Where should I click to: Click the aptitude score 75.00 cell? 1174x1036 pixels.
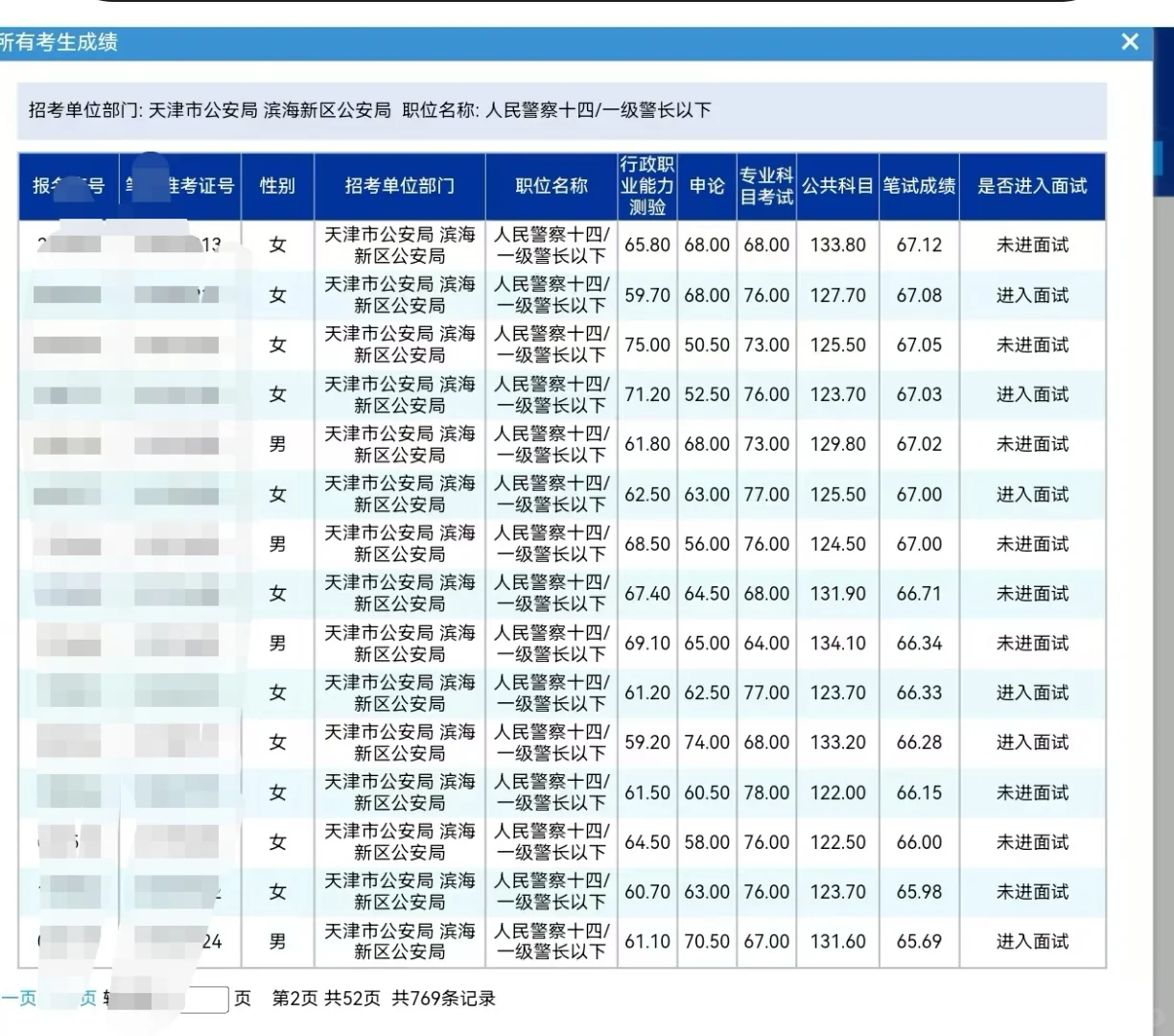[647, 345]
